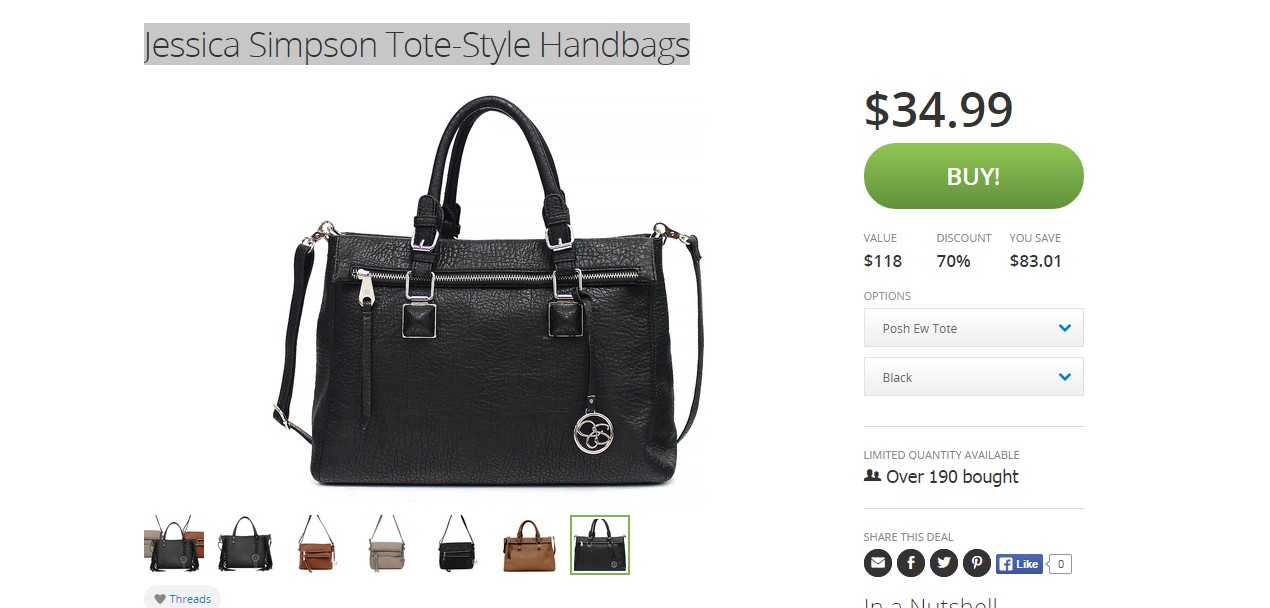Click the Facebook Like button

click(x=1019, y=564)
